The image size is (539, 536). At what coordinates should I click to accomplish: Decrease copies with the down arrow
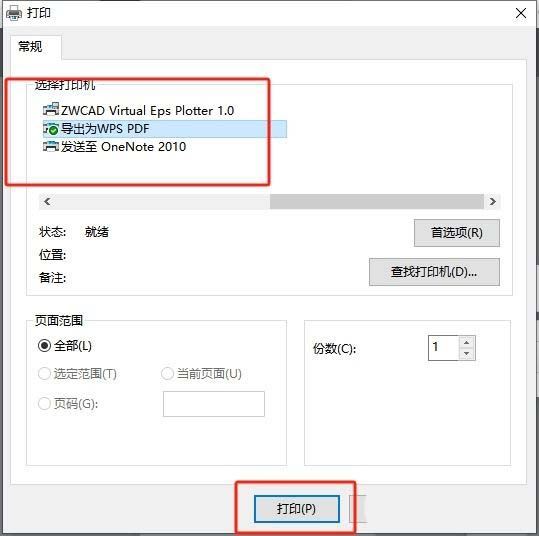(x=467, y=353)
